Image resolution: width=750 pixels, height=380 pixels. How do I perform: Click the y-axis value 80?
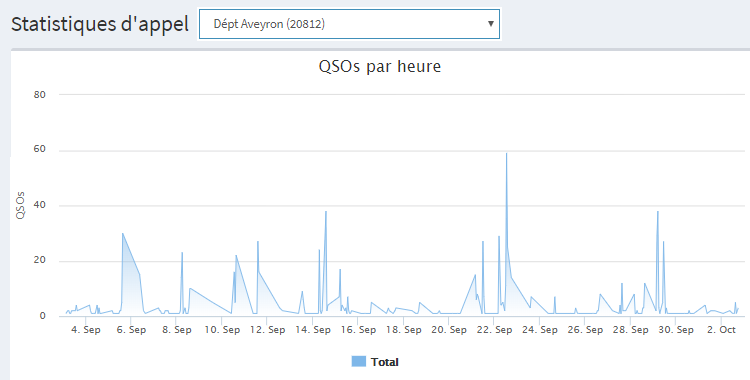point(40,95)
